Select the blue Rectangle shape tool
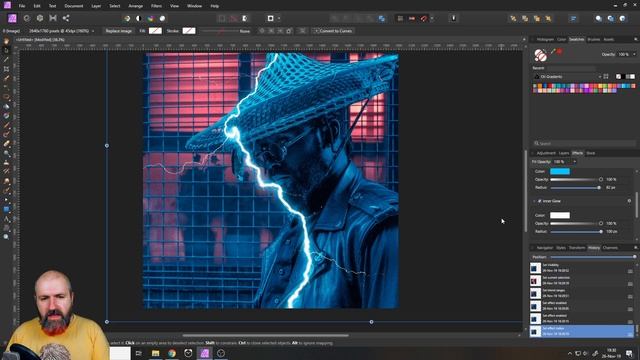 click(6, 209)
